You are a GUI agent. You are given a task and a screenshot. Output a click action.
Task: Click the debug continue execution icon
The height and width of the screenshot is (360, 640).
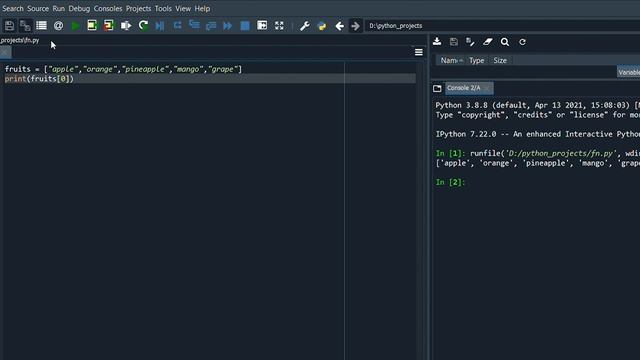228,26
